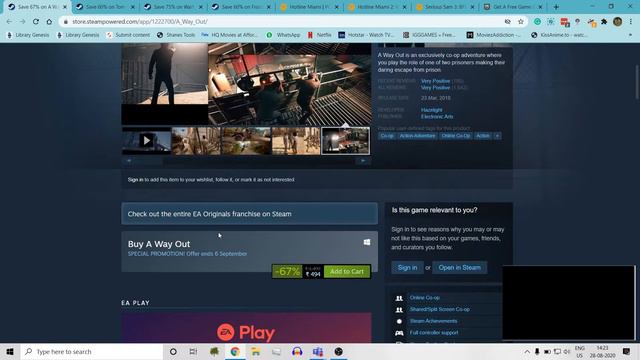Select the fourth screenshot thumbnail
640x360 pixels.
[x=296, y=141]
